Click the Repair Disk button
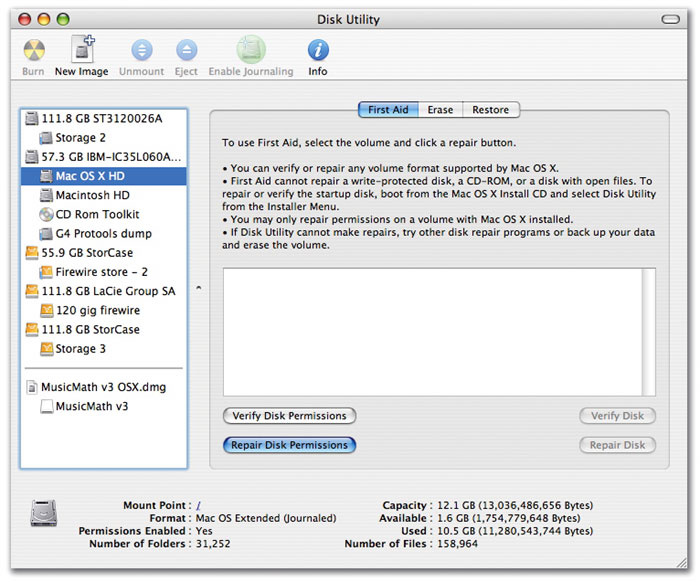 617,445
